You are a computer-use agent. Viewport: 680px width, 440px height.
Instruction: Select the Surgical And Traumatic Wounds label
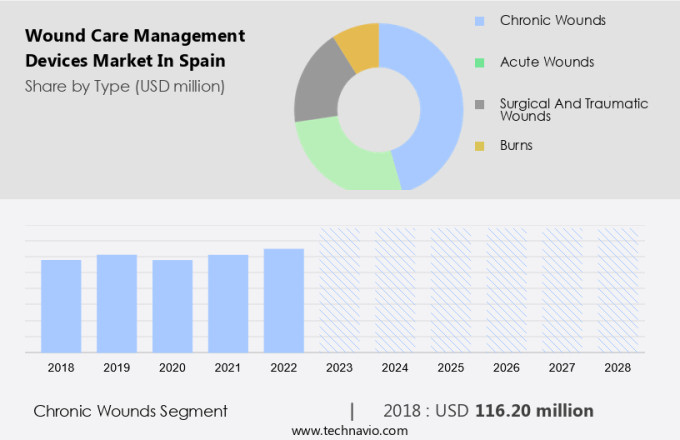coord(574,110)
